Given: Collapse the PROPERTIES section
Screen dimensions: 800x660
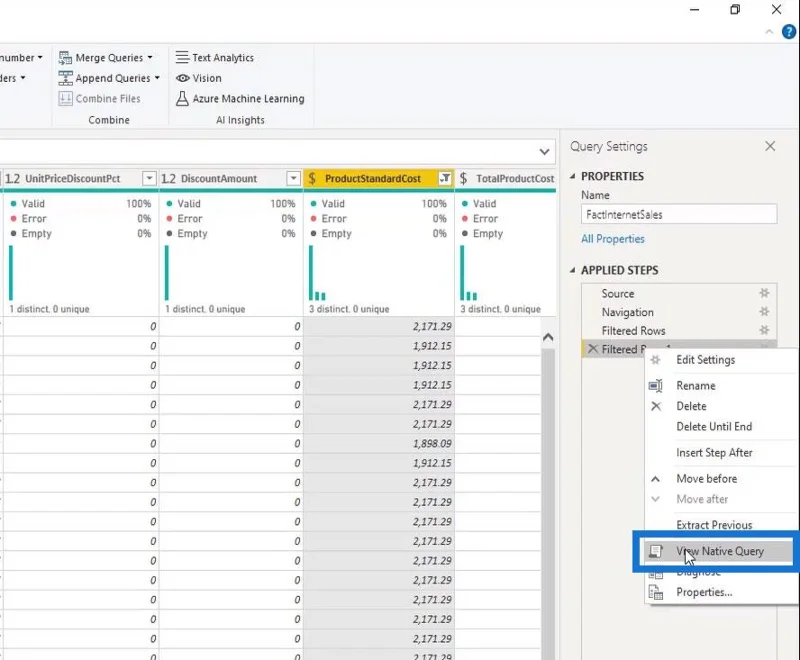Looking at the screenshot, I should click(x=572, y=176).
